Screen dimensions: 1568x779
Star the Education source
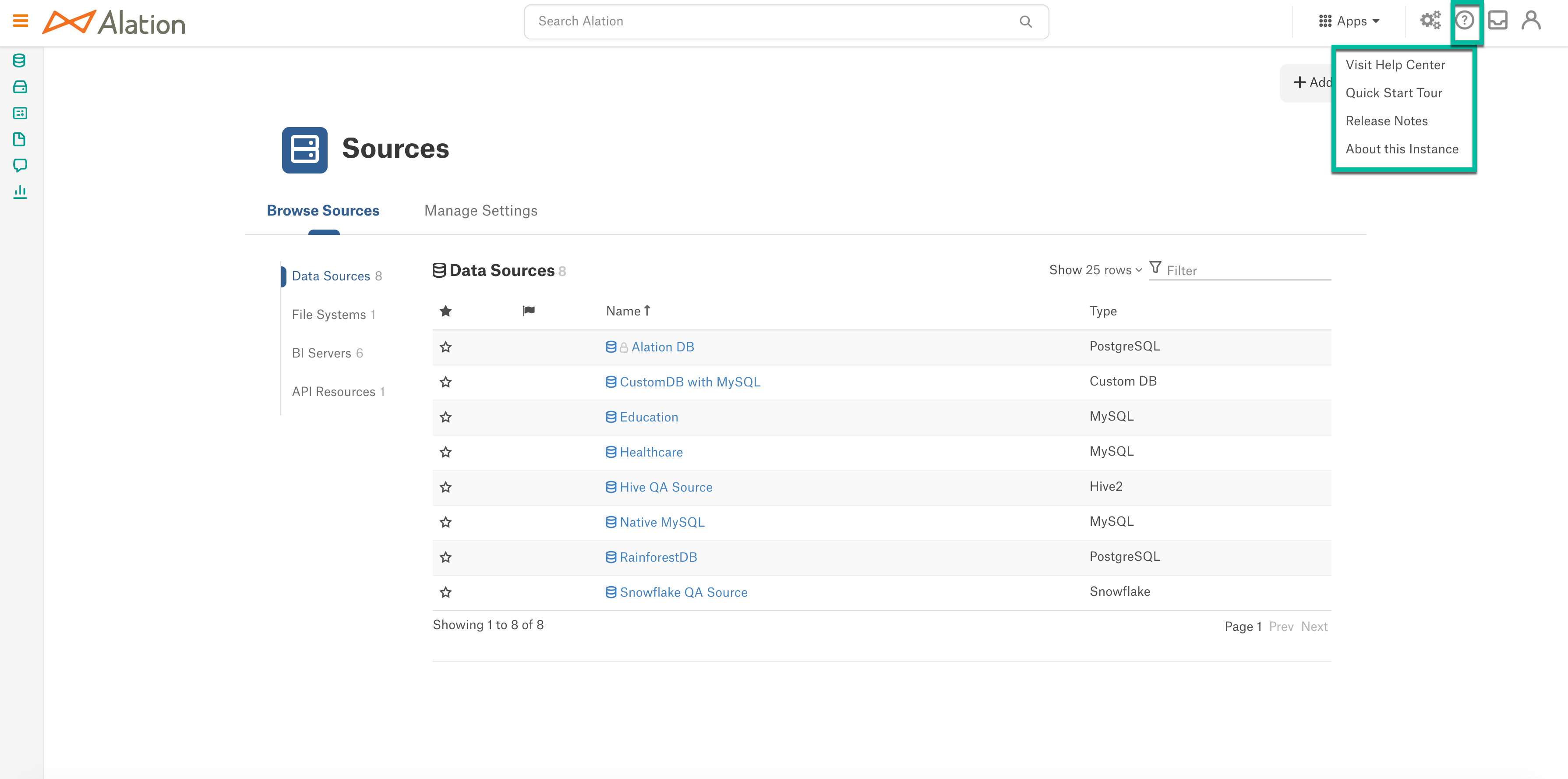pos(445,417)
